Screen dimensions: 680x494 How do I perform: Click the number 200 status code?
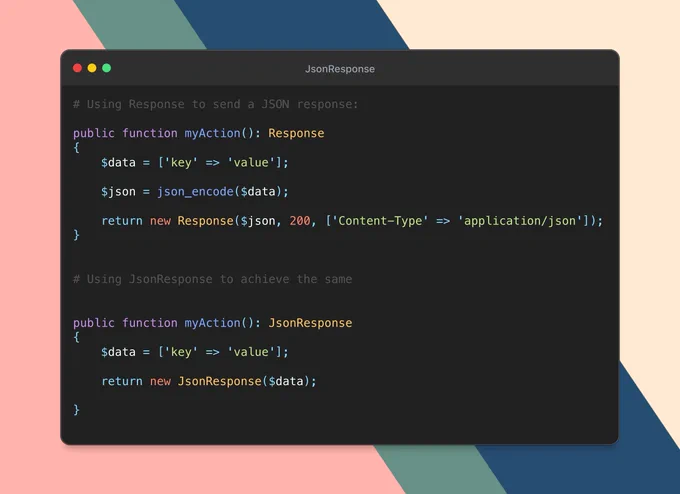coord(300,221)
